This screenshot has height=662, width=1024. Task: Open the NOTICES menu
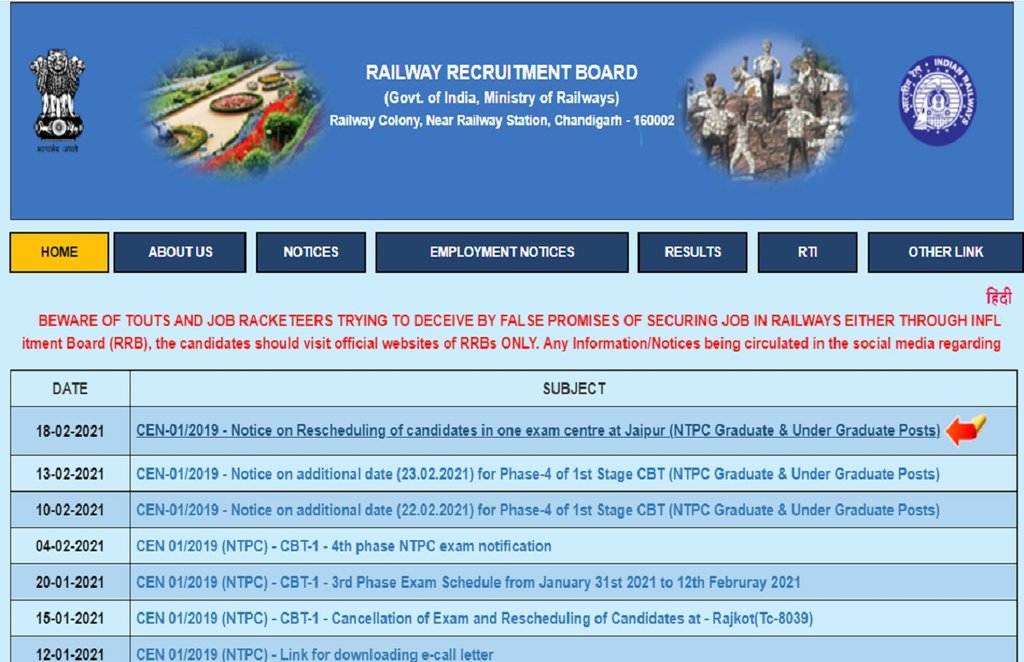point(311,252)
